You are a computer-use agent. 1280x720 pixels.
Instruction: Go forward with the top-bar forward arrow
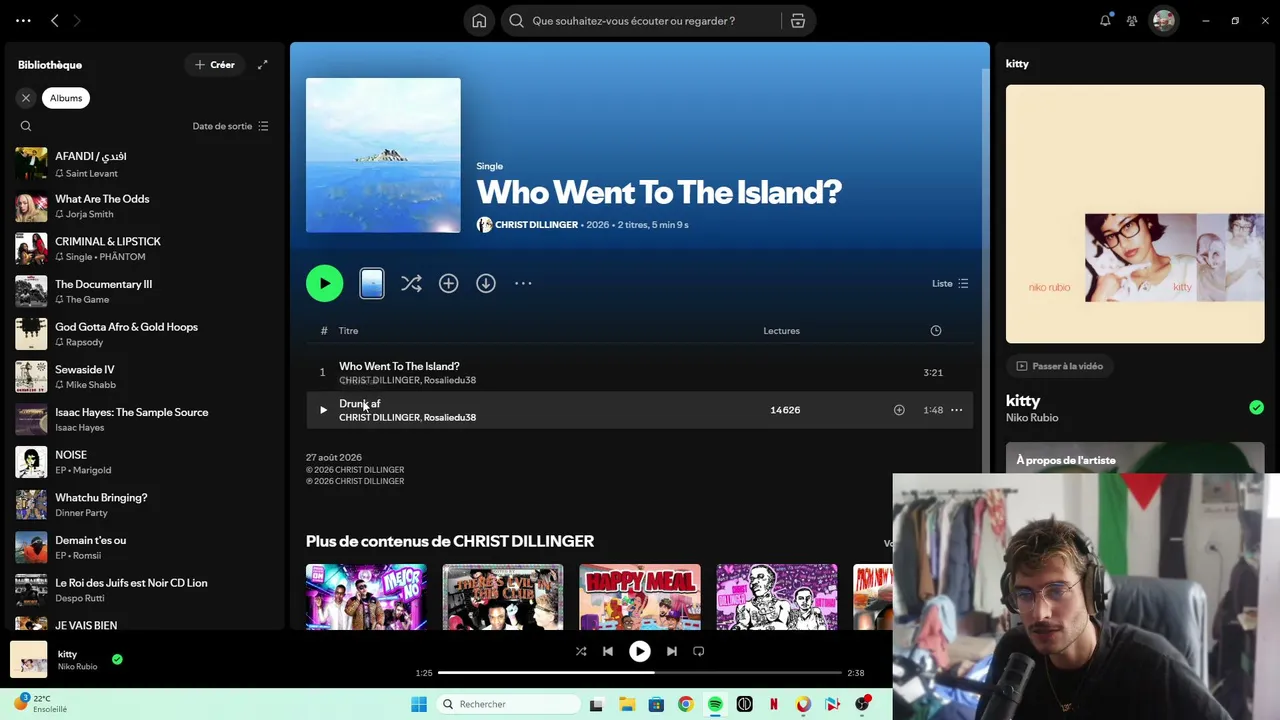(x=77, y=20)
